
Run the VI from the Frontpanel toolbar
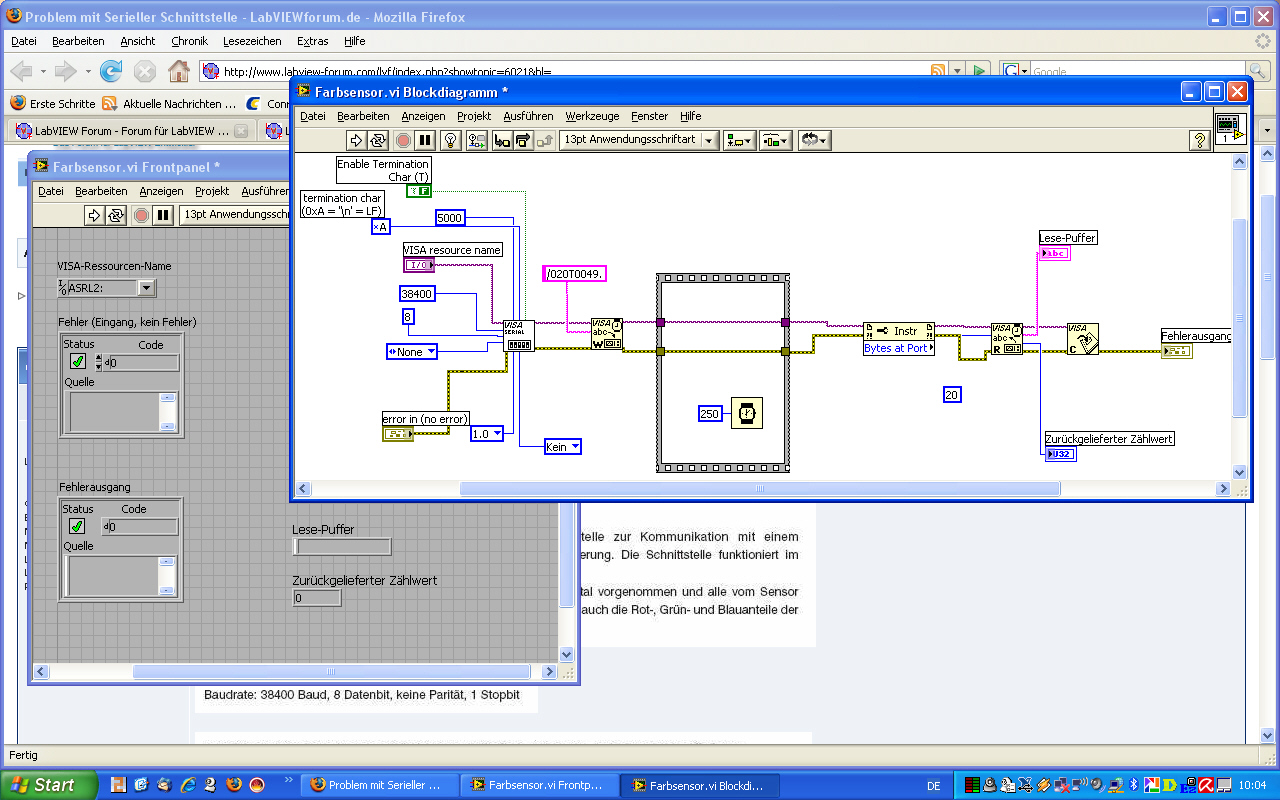(94, 214)
